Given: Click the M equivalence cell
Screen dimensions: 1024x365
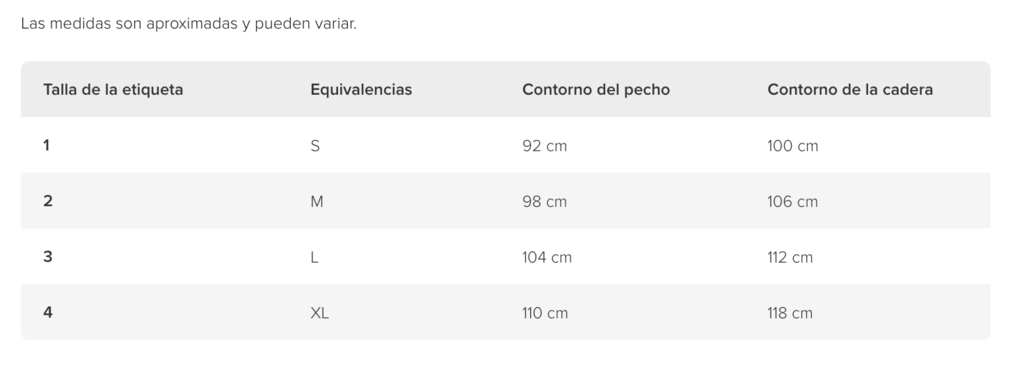Looking at the screenshot, I should point(317,202).
